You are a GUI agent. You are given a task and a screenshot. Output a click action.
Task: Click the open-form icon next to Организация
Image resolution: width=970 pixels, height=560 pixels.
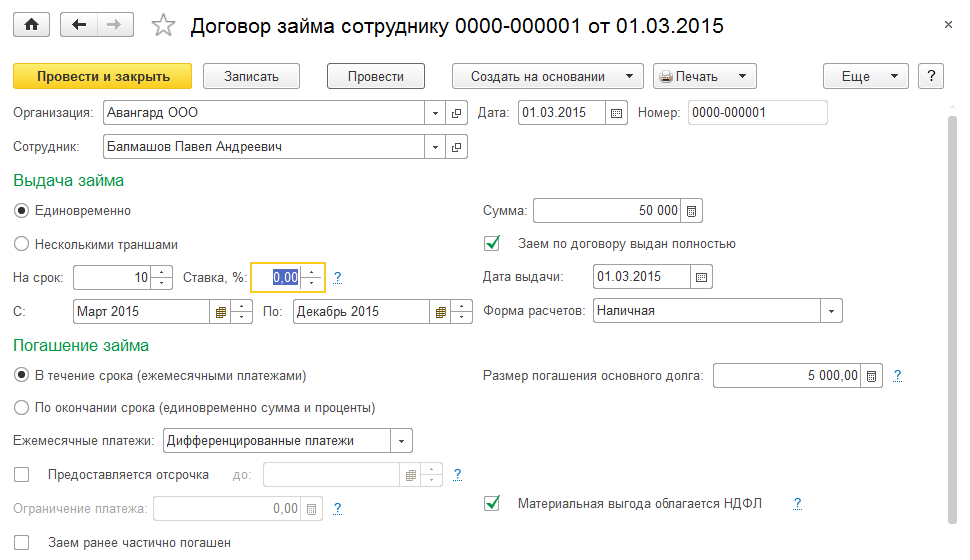[x=457, y=113]
